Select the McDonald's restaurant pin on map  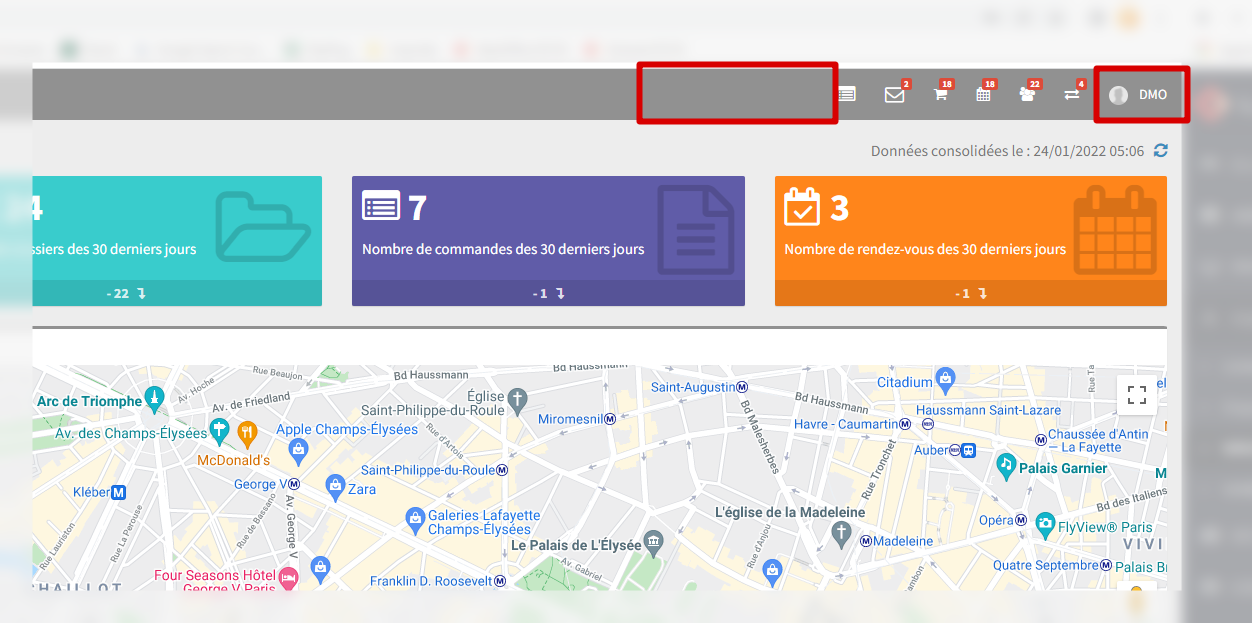[247, 432]
